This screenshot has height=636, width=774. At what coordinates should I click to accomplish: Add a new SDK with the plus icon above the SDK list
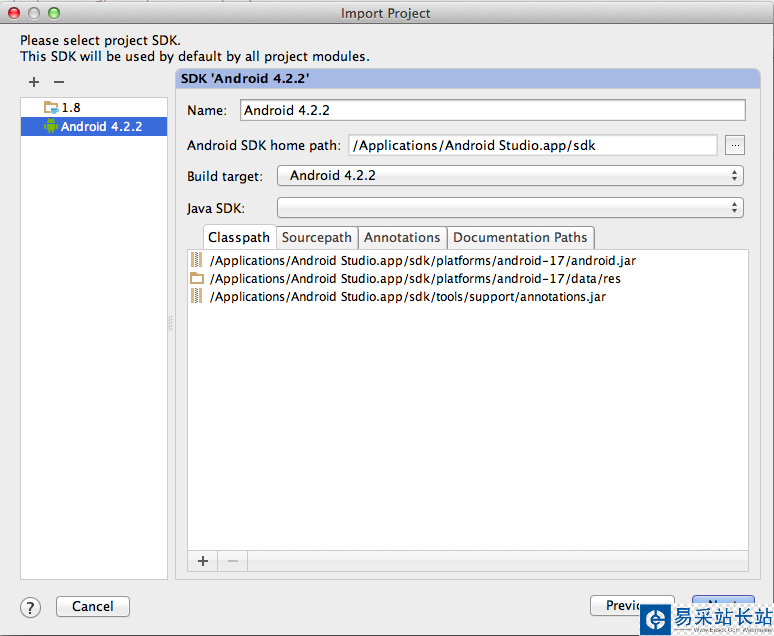click(34, 82)
